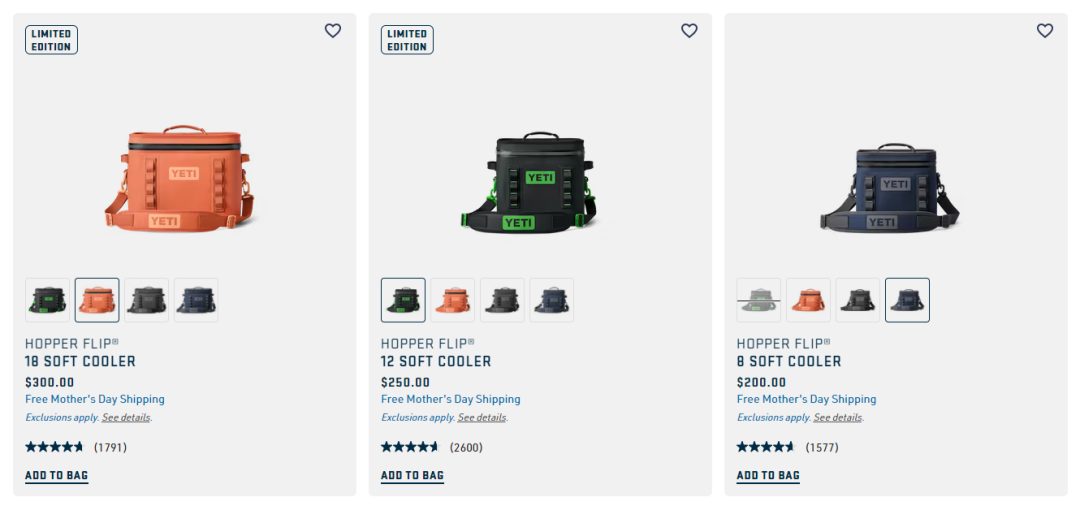Add Hopper Flip 18 Soft Cooler to bag
The width and height of the screenshot is (1080, 506).
tap(56, 476)
